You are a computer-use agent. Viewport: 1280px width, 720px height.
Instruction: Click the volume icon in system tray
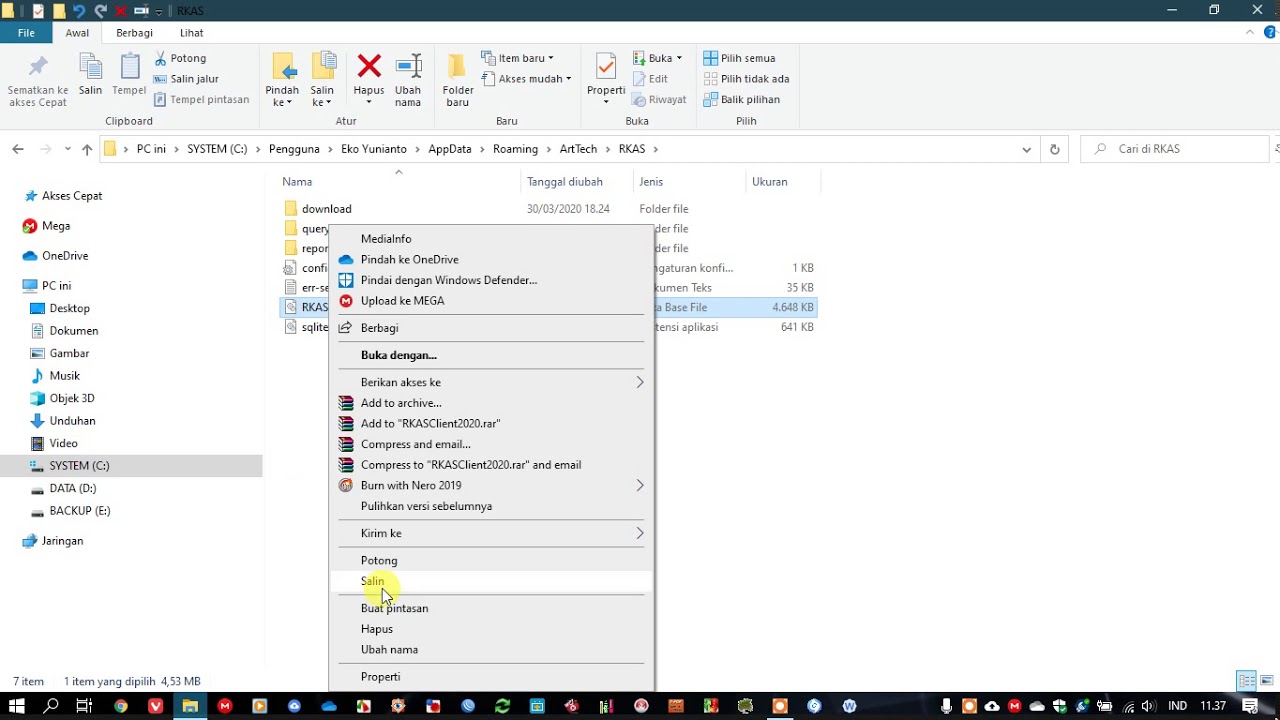click(x=1148, y=706)
